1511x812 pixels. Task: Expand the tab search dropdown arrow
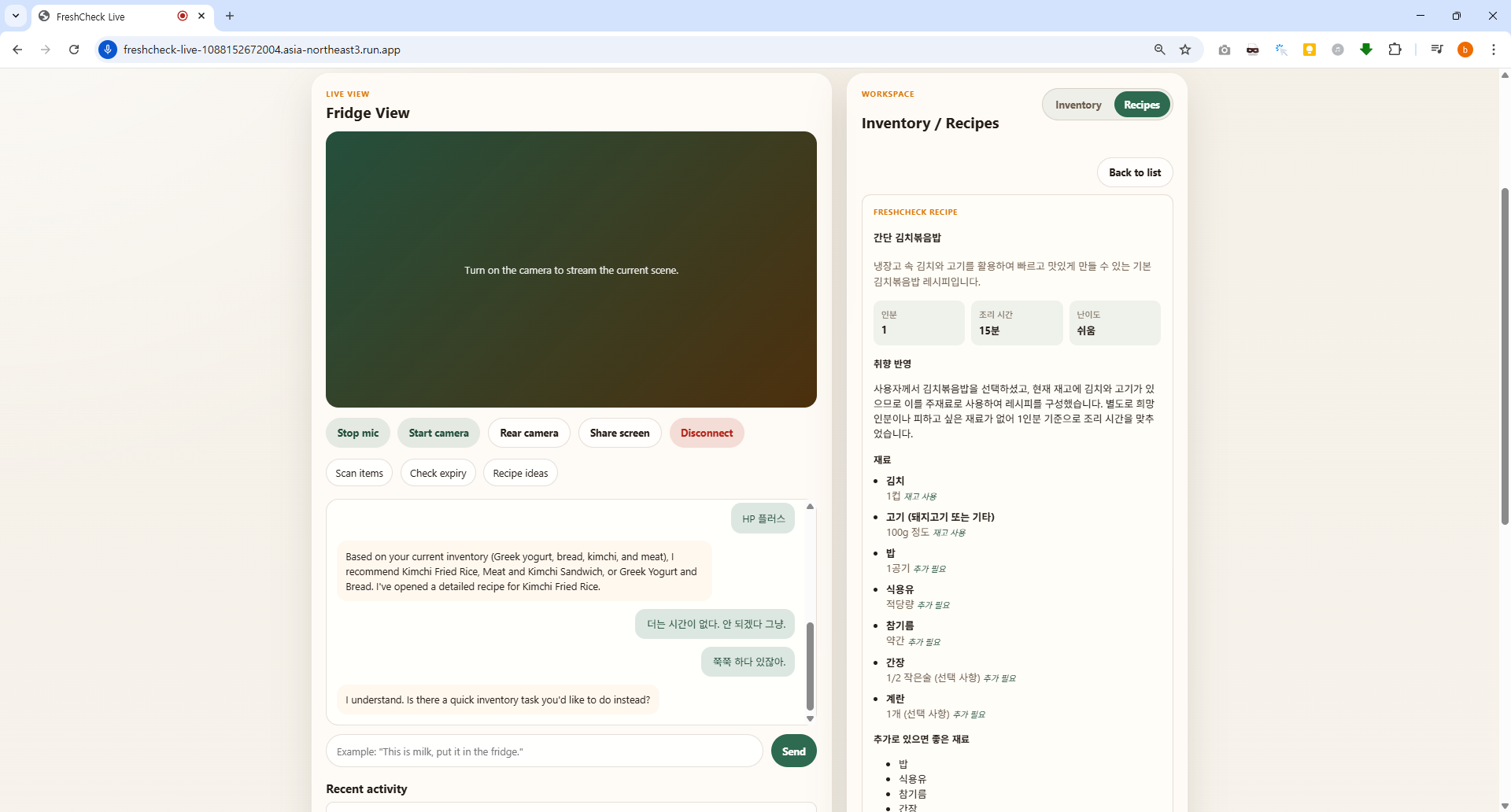[x=16, y=16]
